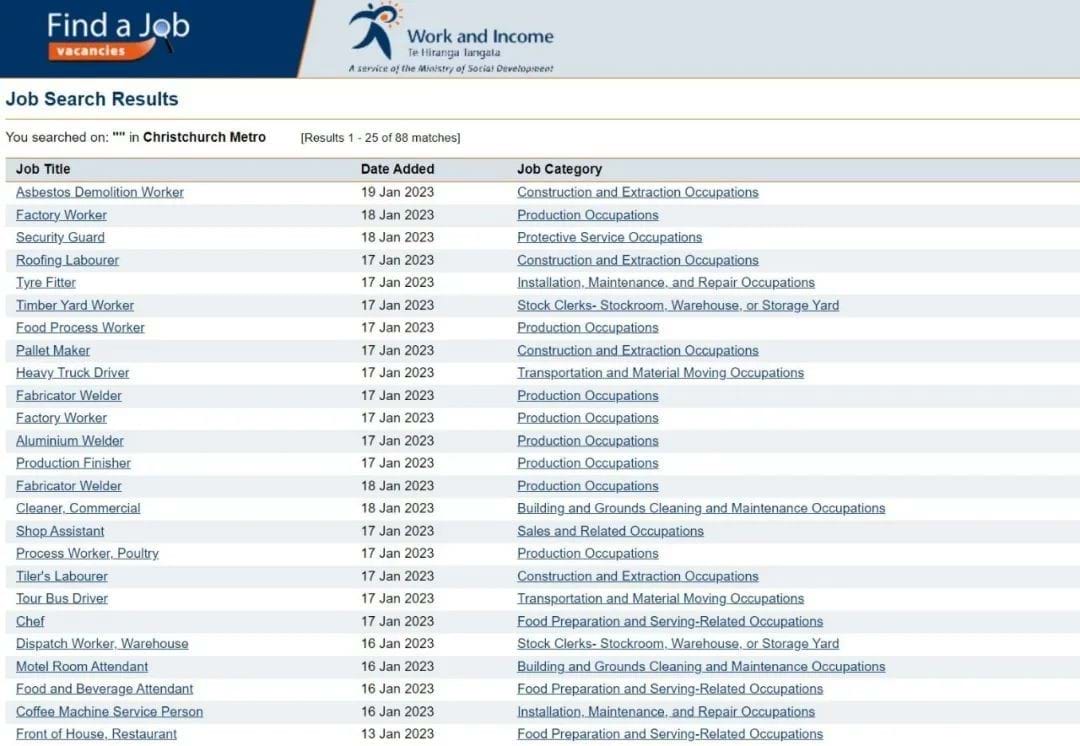1080x746 pixels.
Task: Click the 13 Jan 2023 date cell
Action: (x=397, y=734)
